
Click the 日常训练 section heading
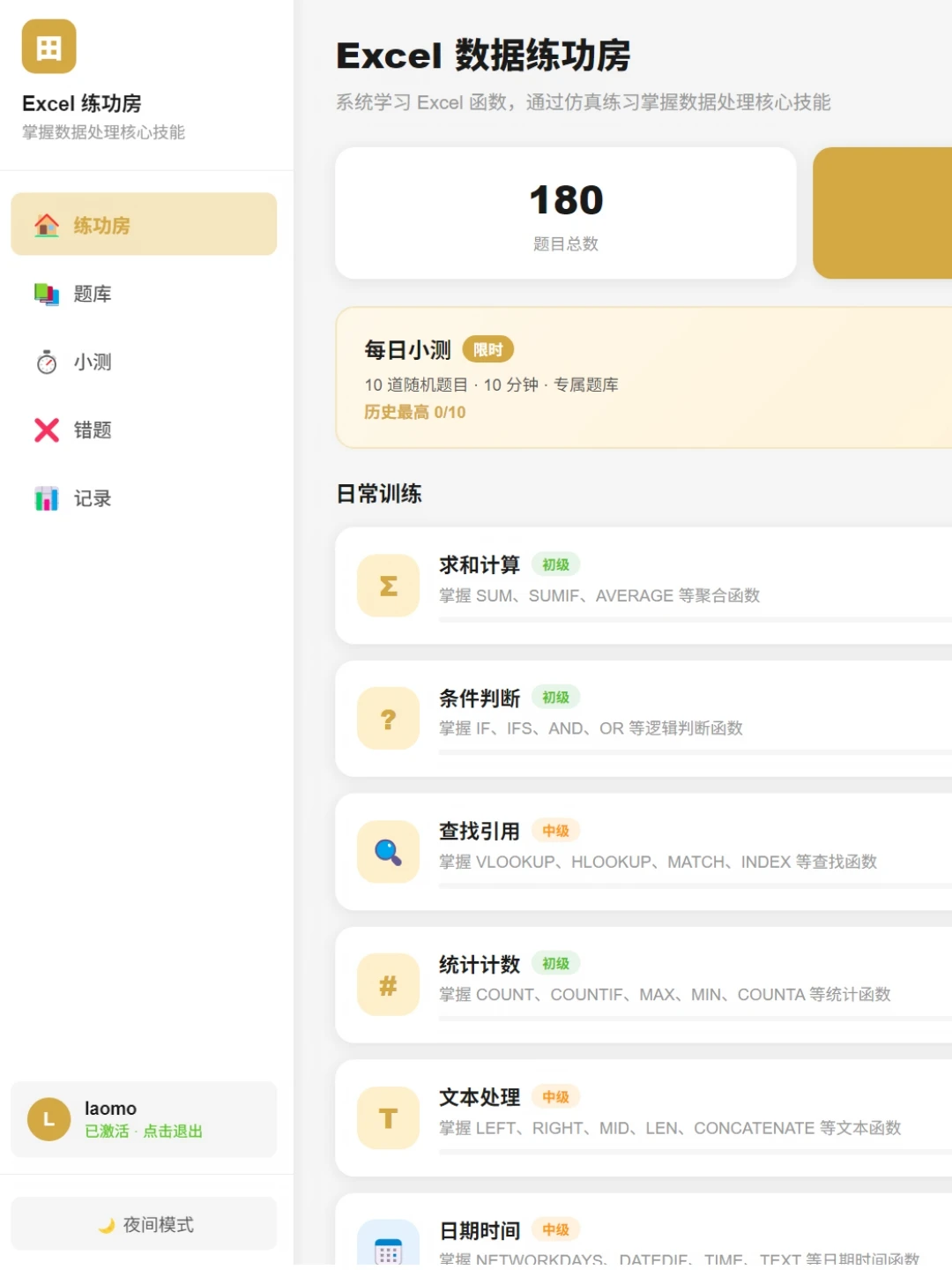coord(379,494)
